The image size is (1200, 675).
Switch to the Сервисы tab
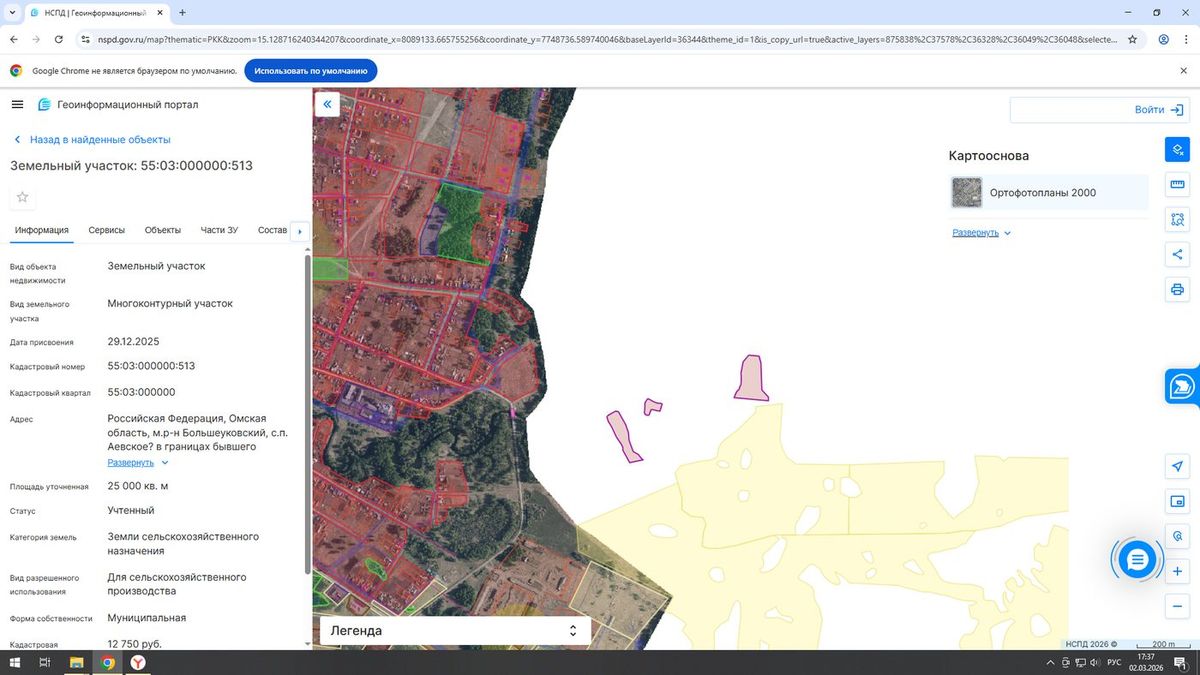coord(107,230)
